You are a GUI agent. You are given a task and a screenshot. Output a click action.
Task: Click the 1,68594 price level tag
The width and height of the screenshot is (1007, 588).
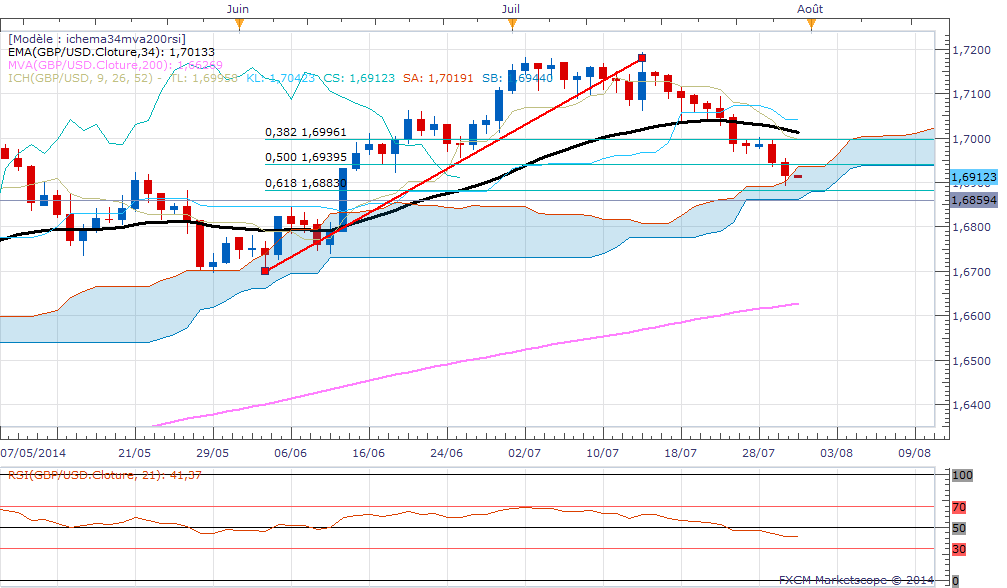(971, 200)
